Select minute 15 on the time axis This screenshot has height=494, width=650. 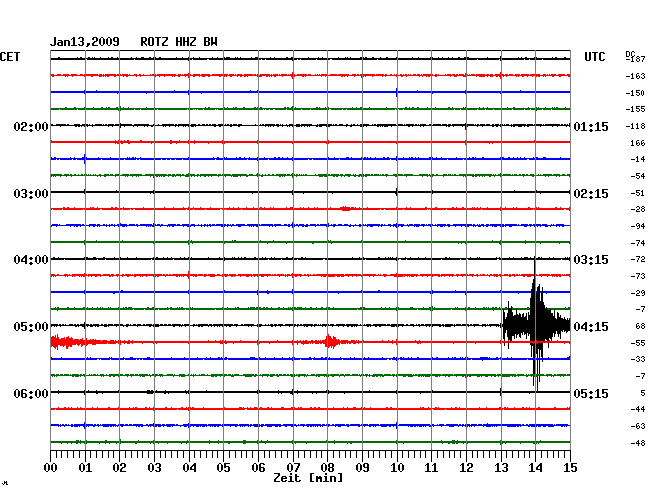[x=570, y=467]
